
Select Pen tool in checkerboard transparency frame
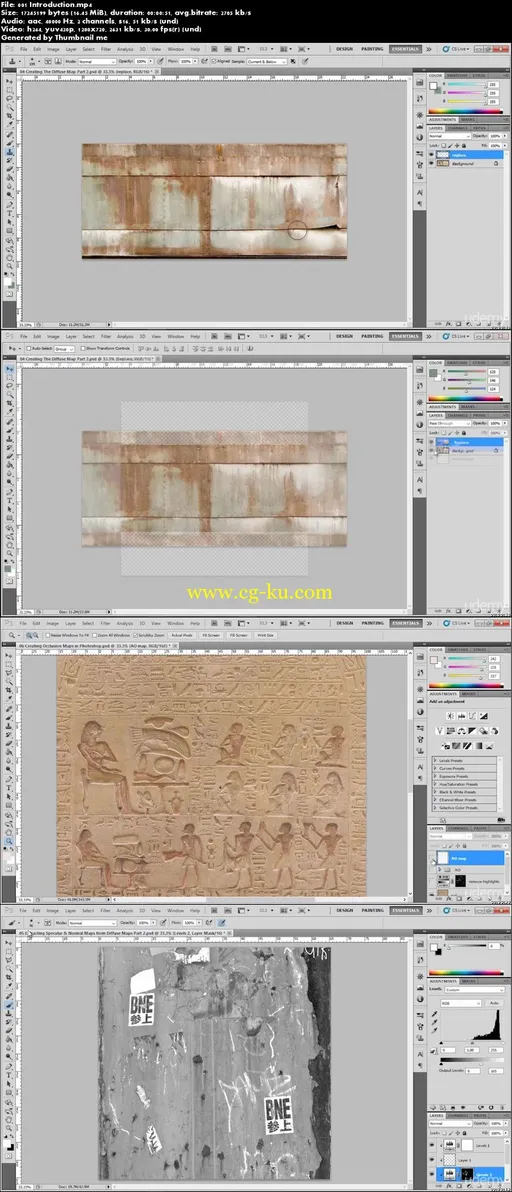[x=8, y=493]
